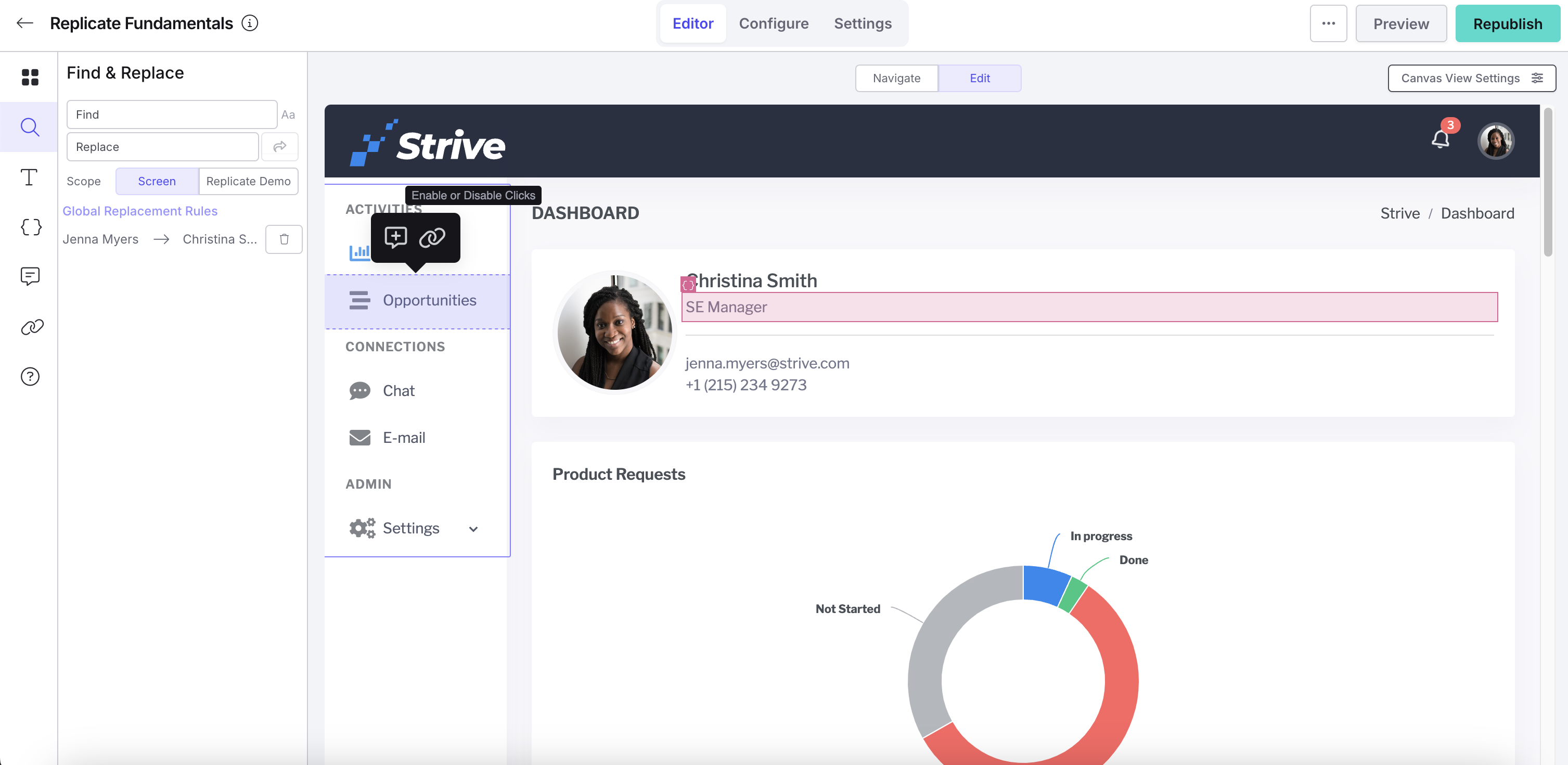This screenshot has width=1568, height=765.
Task: Click the green Done chart segment
Action: pyautogui.click(x=1074, y=595)
